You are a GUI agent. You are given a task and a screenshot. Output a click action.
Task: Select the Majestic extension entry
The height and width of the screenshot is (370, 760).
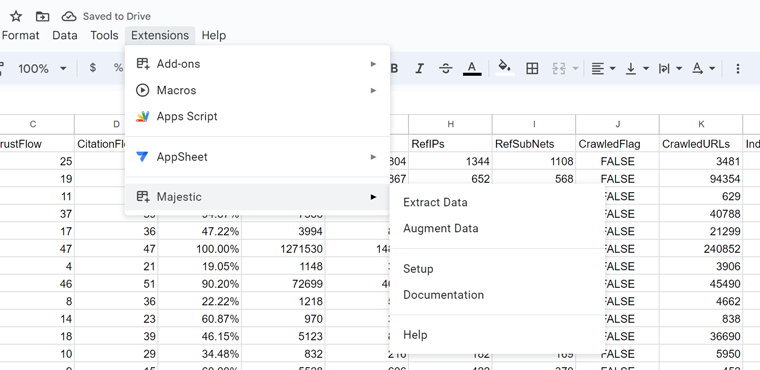[x=257, y=197]
